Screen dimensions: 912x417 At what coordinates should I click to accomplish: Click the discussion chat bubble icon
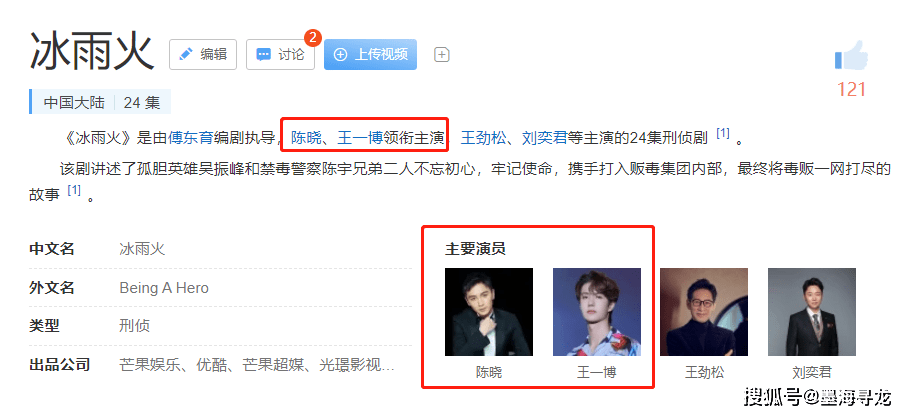point(263,55)
